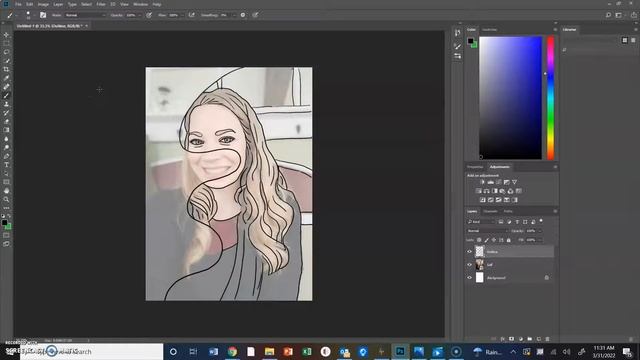Add a Vibrance adjustment

click(x=514, y=182)
